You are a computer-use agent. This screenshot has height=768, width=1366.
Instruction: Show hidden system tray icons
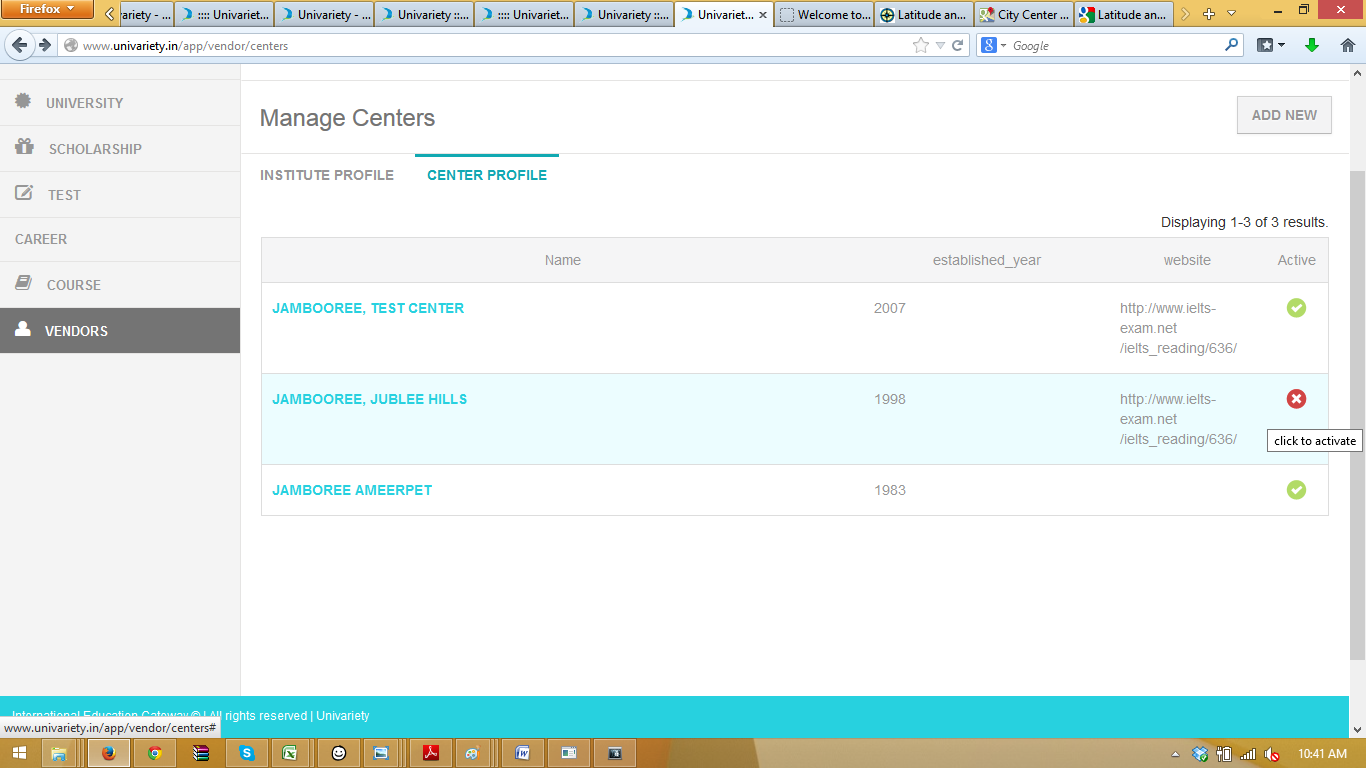[1176, 754]
